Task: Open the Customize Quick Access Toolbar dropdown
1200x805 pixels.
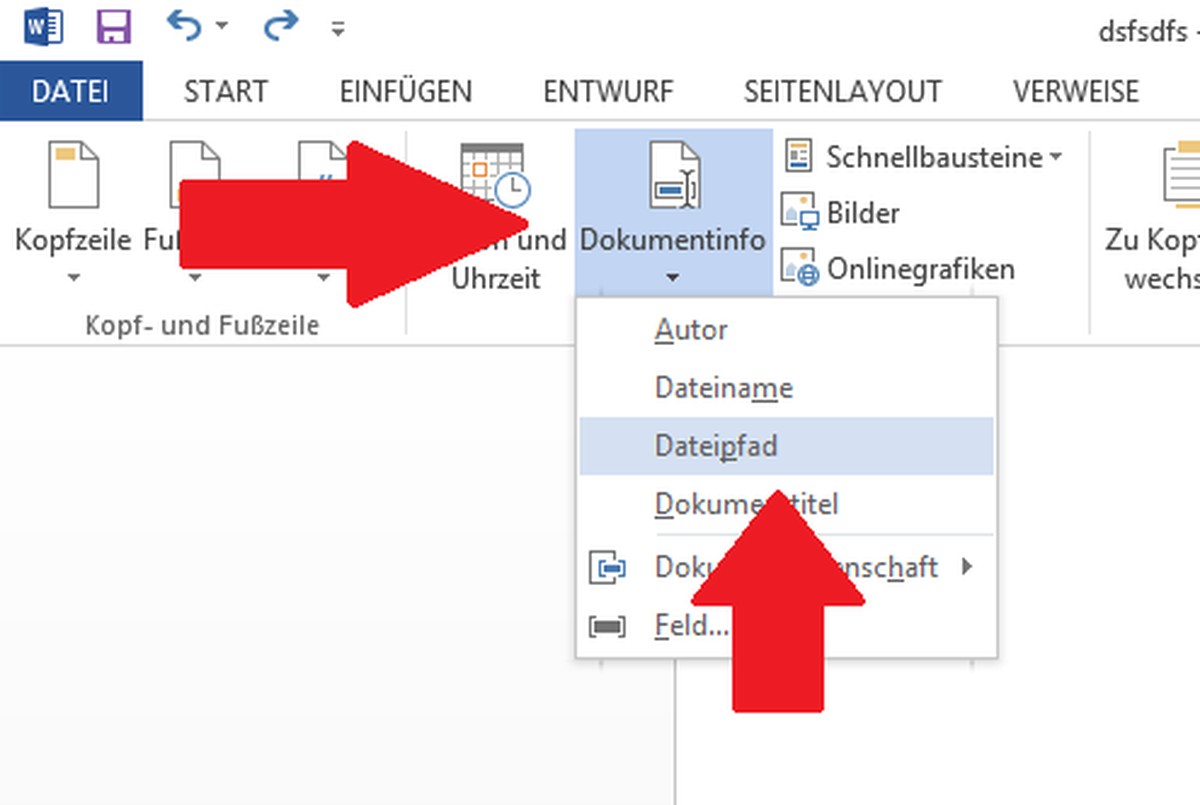Action: tap(338, 29)
